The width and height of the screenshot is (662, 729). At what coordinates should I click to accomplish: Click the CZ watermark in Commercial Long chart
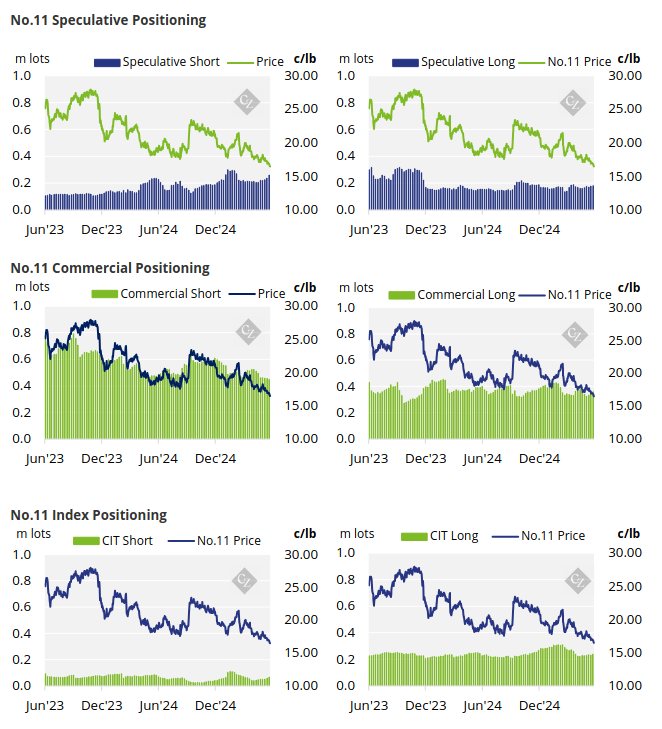click(x=575, y=334)
